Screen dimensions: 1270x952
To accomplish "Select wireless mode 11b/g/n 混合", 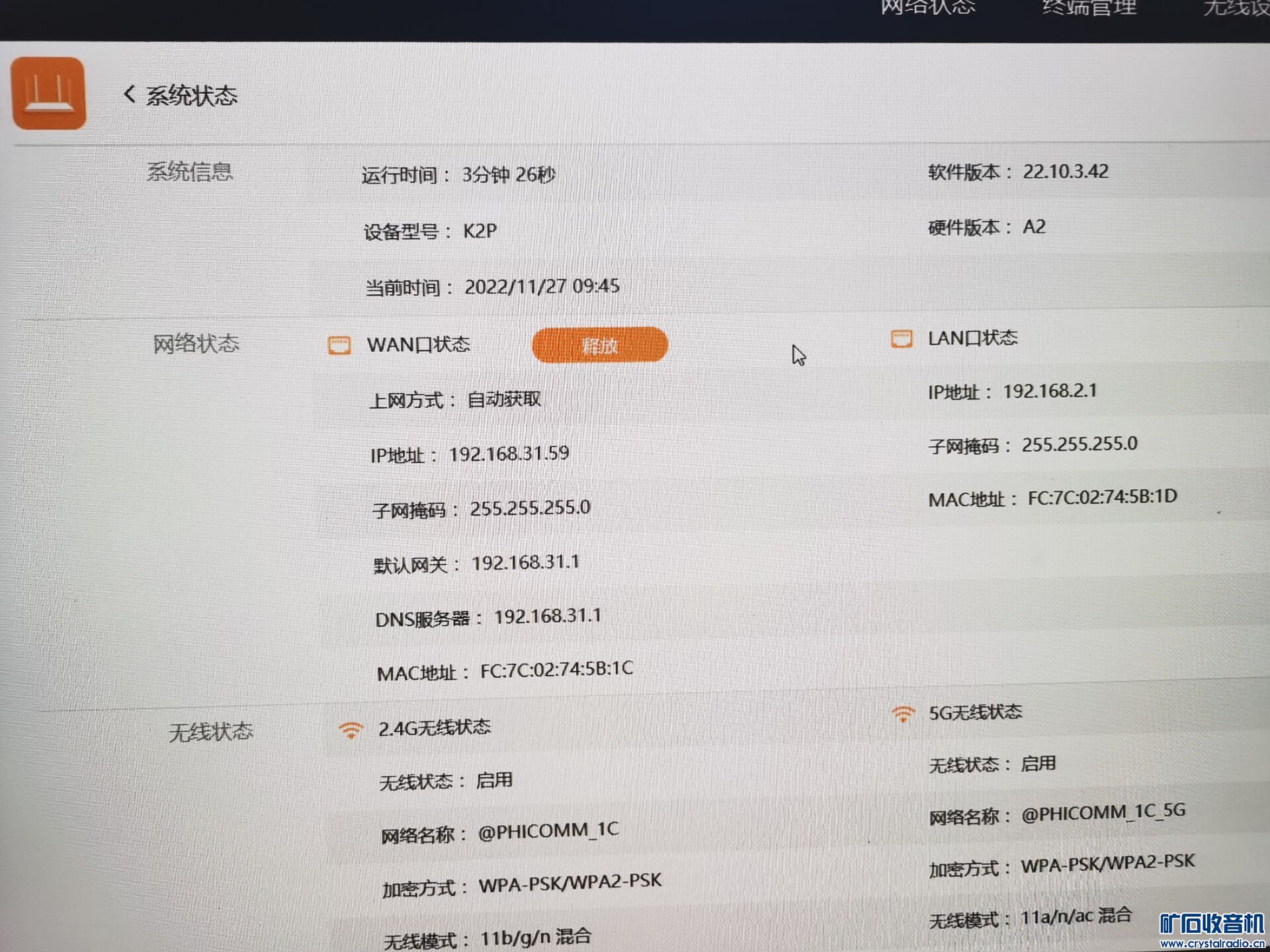I will click(x=535, y=937).
